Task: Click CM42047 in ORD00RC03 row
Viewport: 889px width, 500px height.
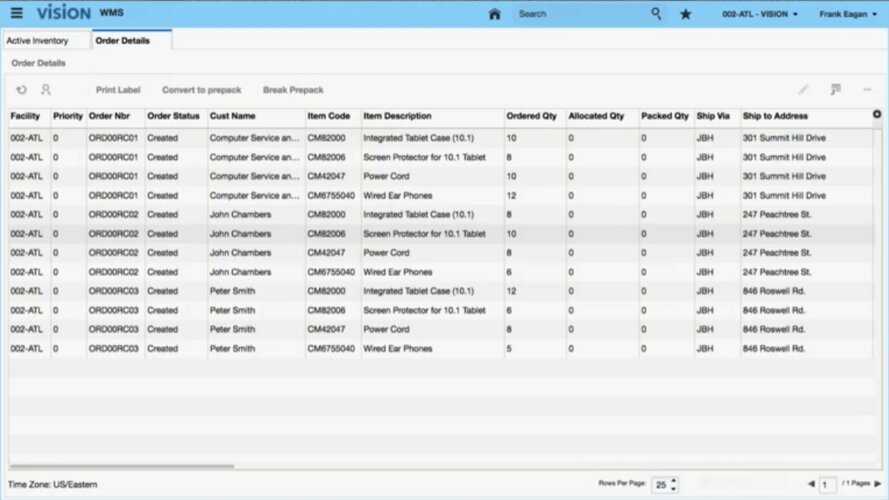Action: tap(326, 329)
